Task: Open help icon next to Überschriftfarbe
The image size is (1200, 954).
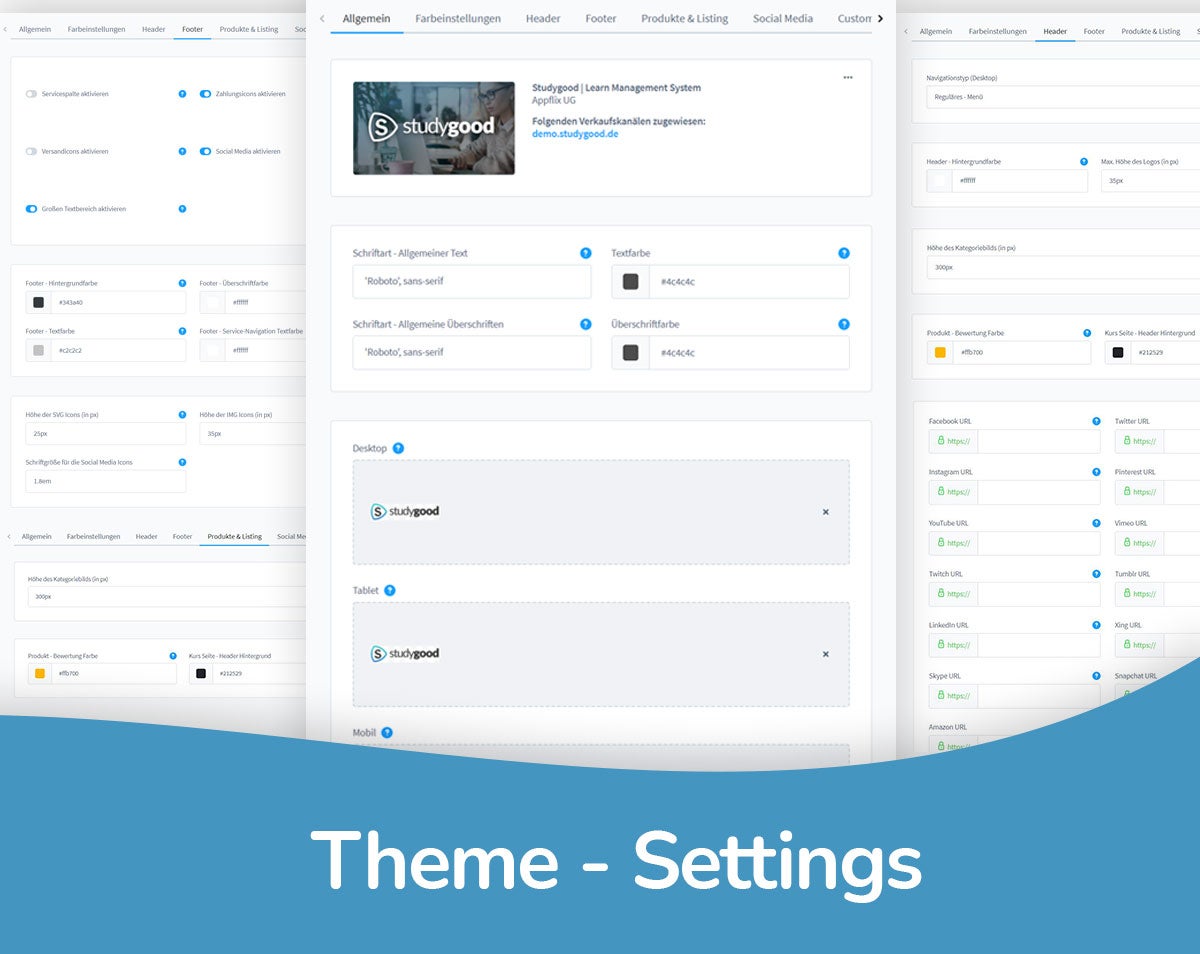Action: point(843,324)
